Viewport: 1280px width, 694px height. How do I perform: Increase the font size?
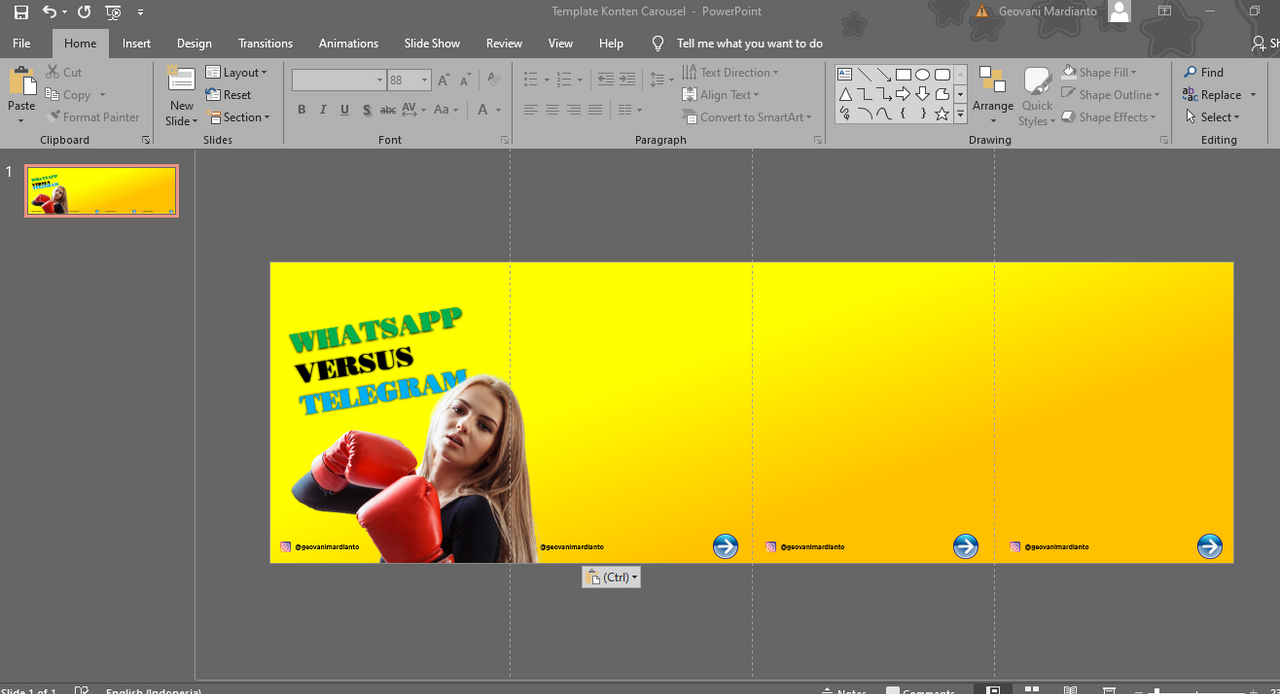[x=444, y=80]
